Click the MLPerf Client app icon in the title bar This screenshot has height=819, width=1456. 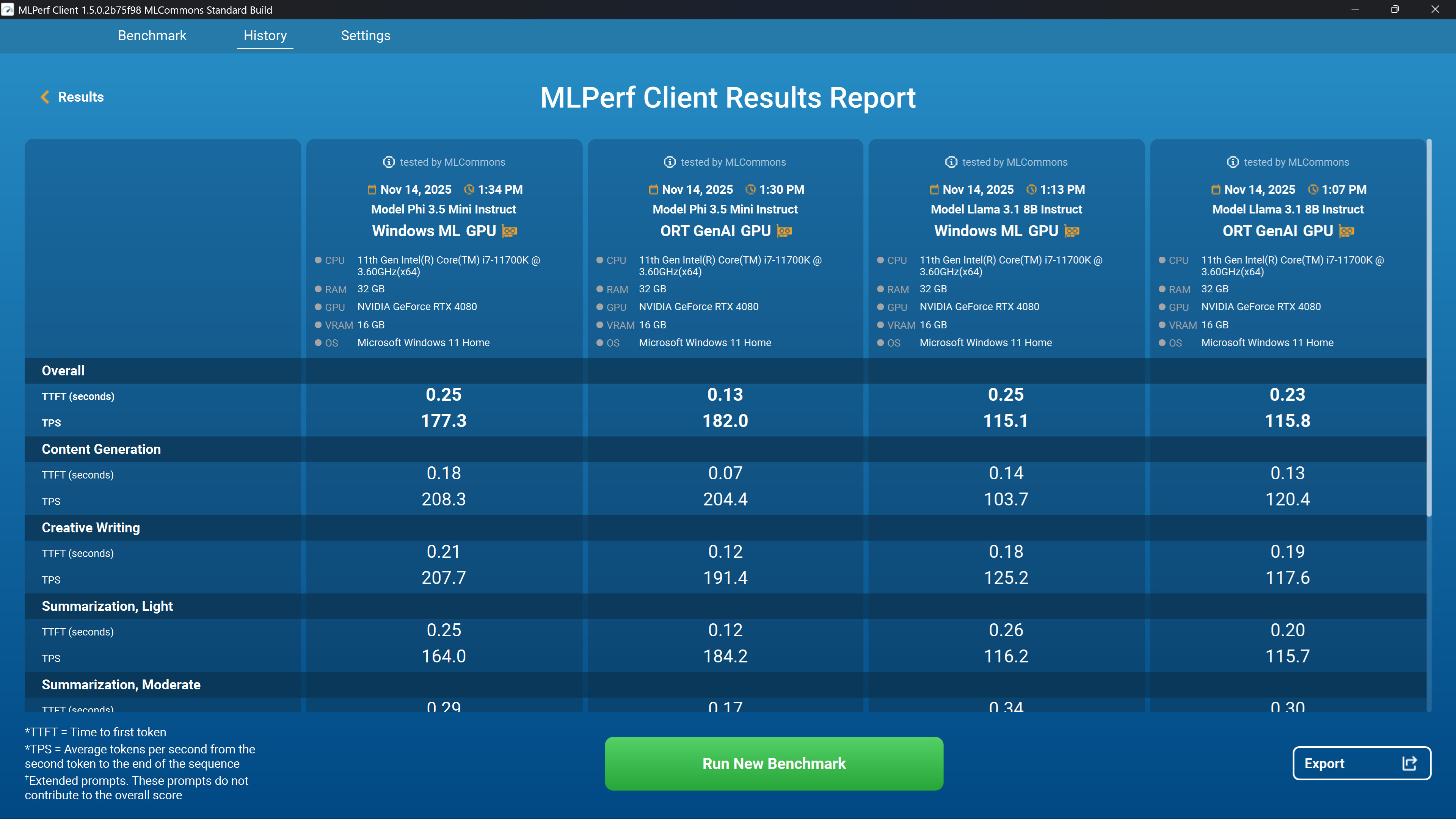coord(7,9)
